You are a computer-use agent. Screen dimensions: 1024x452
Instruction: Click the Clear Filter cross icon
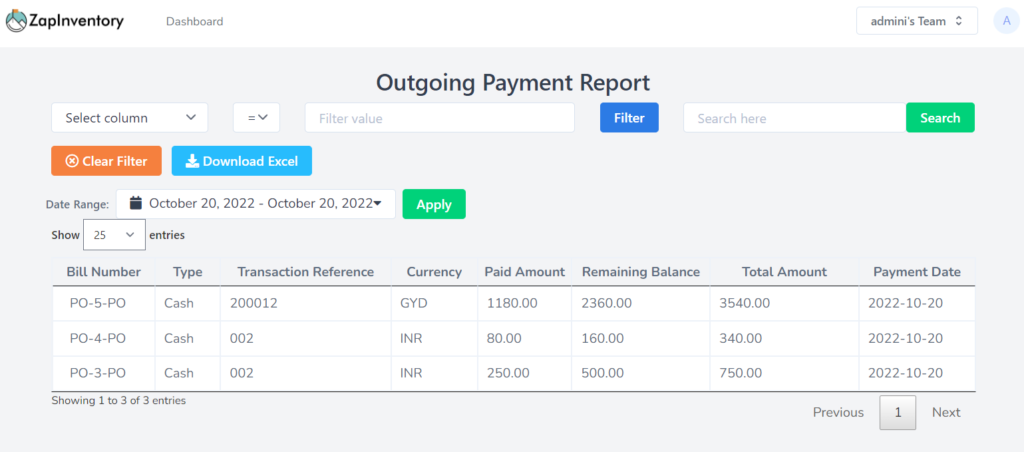[72, 161]
